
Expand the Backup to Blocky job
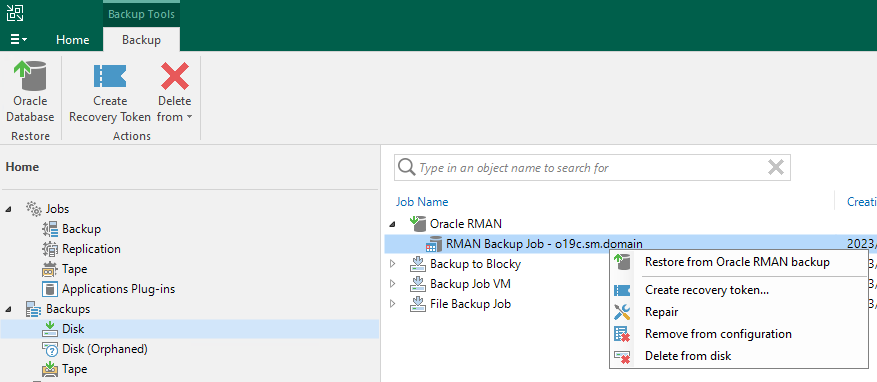click(x=392, y=264)
